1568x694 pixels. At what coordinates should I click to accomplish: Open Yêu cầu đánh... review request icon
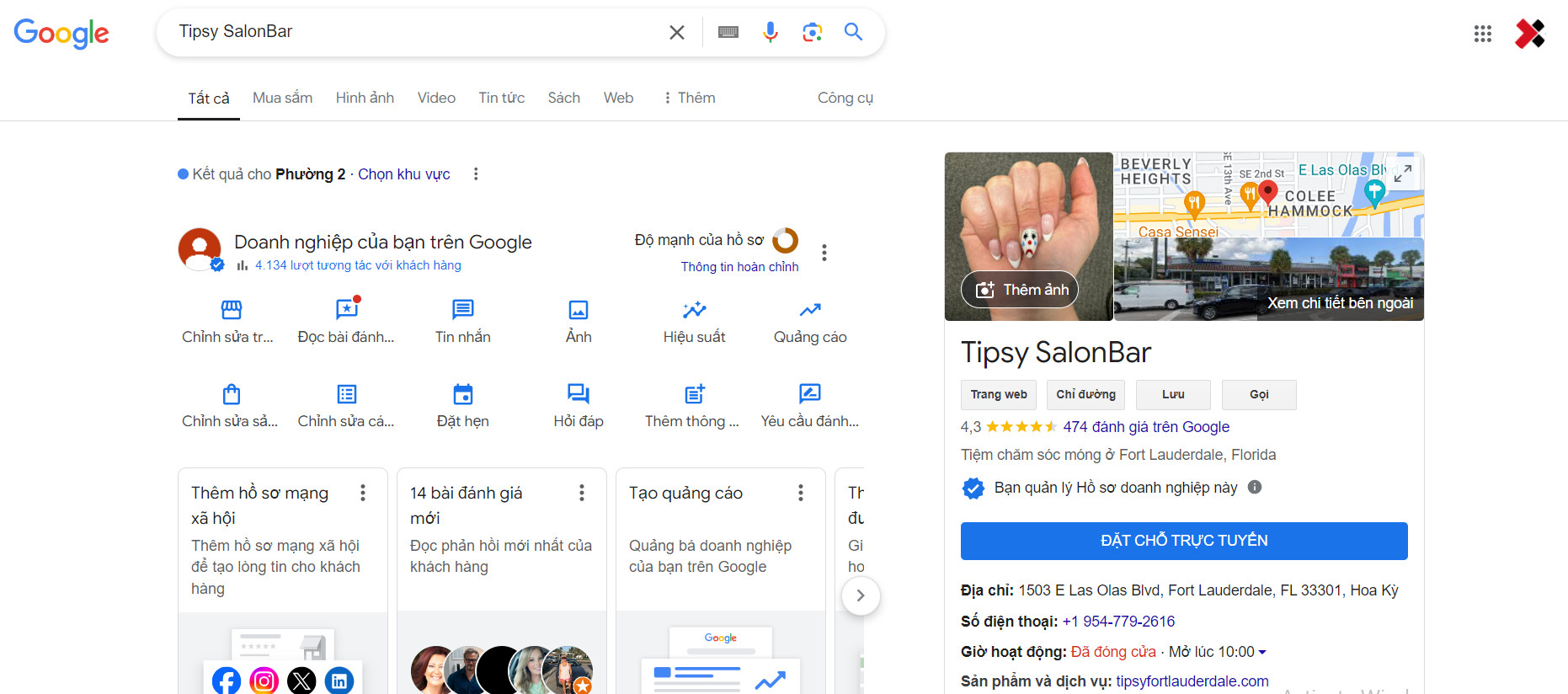tap(810, 394)
